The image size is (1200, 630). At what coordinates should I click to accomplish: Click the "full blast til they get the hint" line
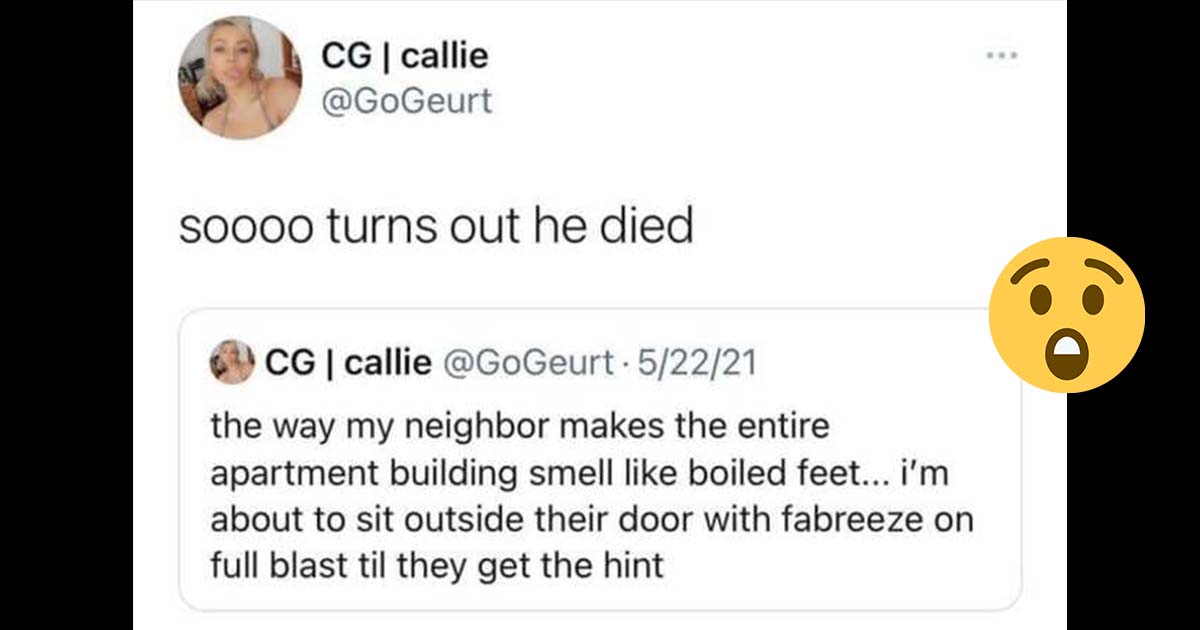pyautogui.click(x=437, y=567)
